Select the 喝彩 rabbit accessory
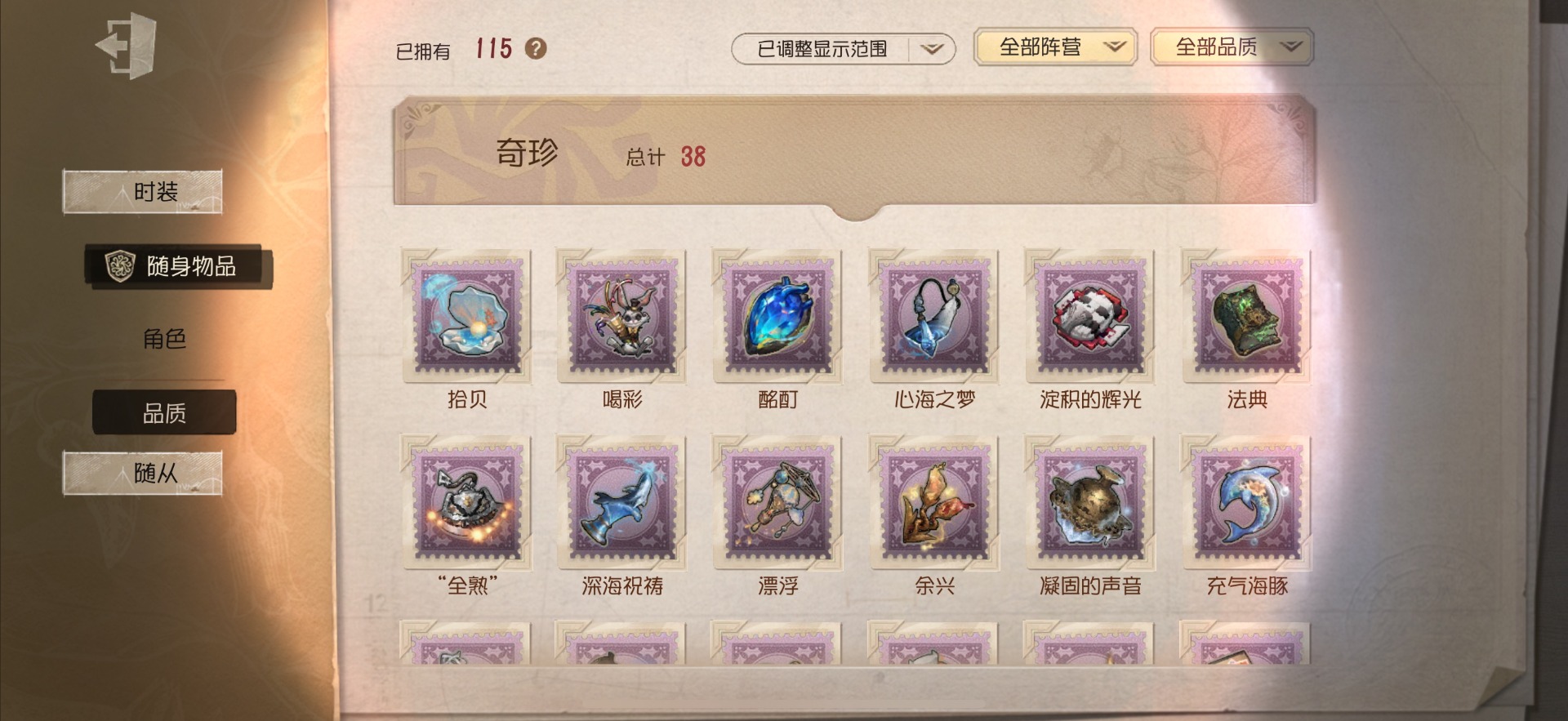The image size is (1568, 721). tap(622, 316)
